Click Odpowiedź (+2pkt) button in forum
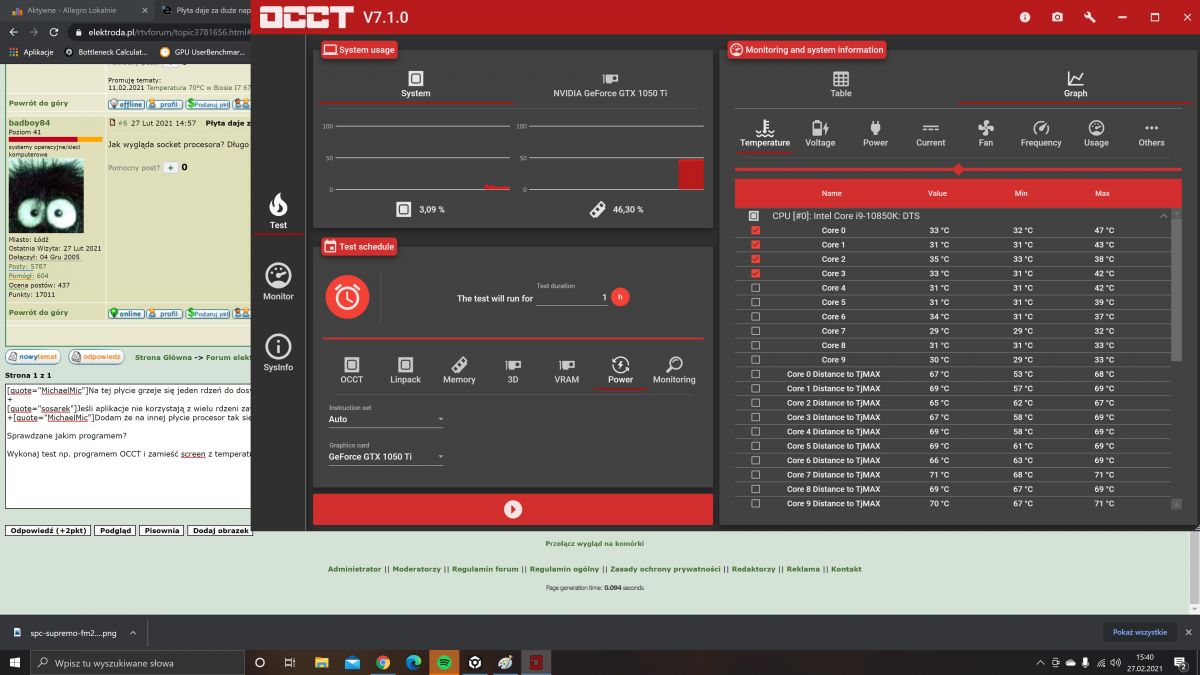1200x675 pixels. [48, 530]
